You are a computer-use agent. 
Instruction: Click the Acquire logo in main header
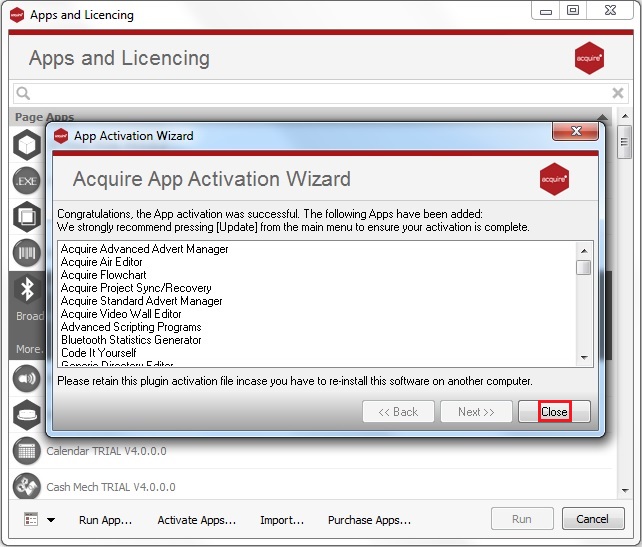tap(589, 58)
